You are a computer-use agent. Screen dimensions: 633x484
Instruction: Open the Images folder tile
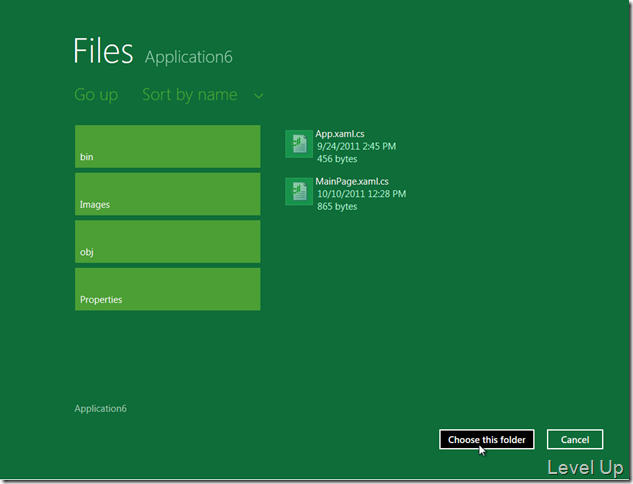tap(168, 194)
